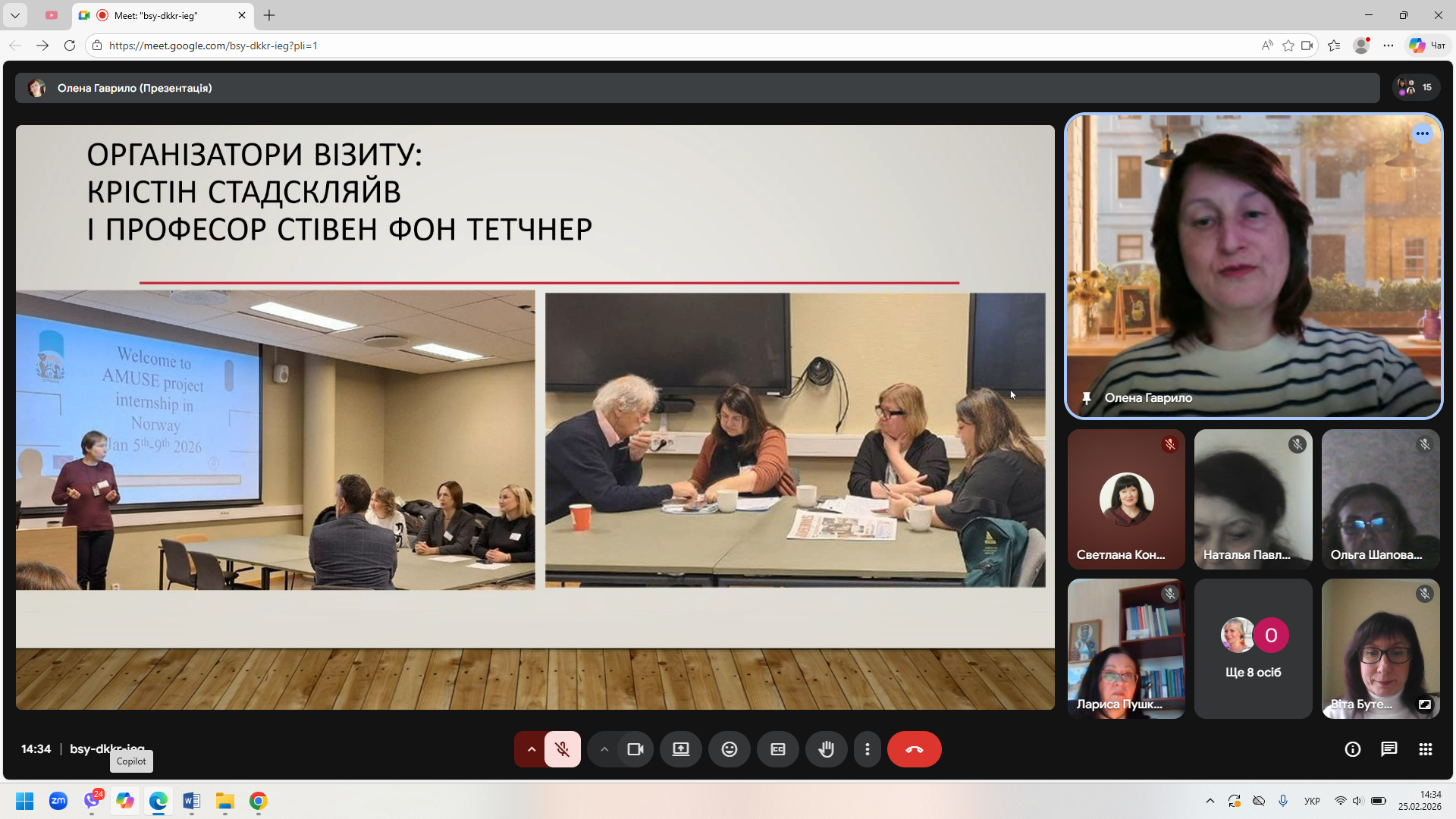The height and width of the screenshot is (819, 1456).
Task: Click the browser address bar URL
Action: pos(213,45)
